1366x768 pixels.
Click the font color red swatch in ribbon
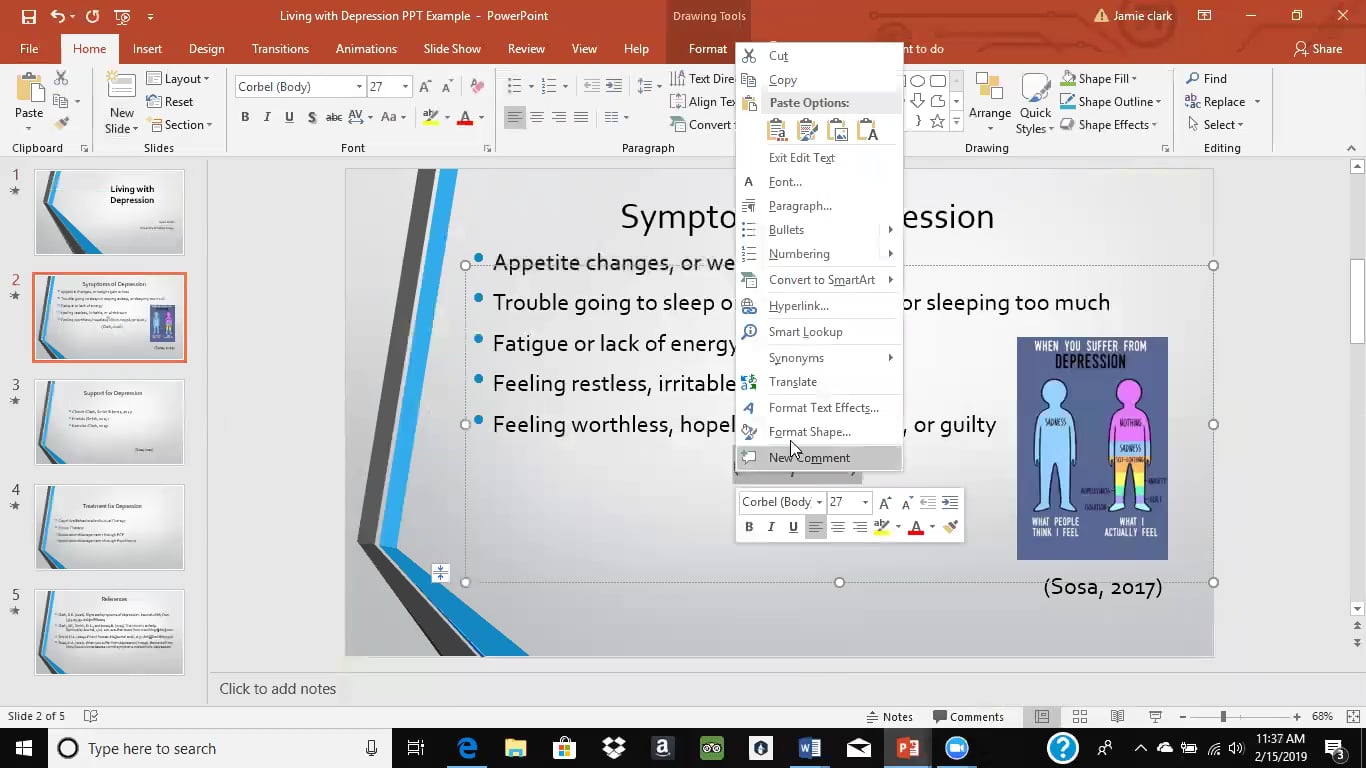pyautogui.click(x=464, y=117)
